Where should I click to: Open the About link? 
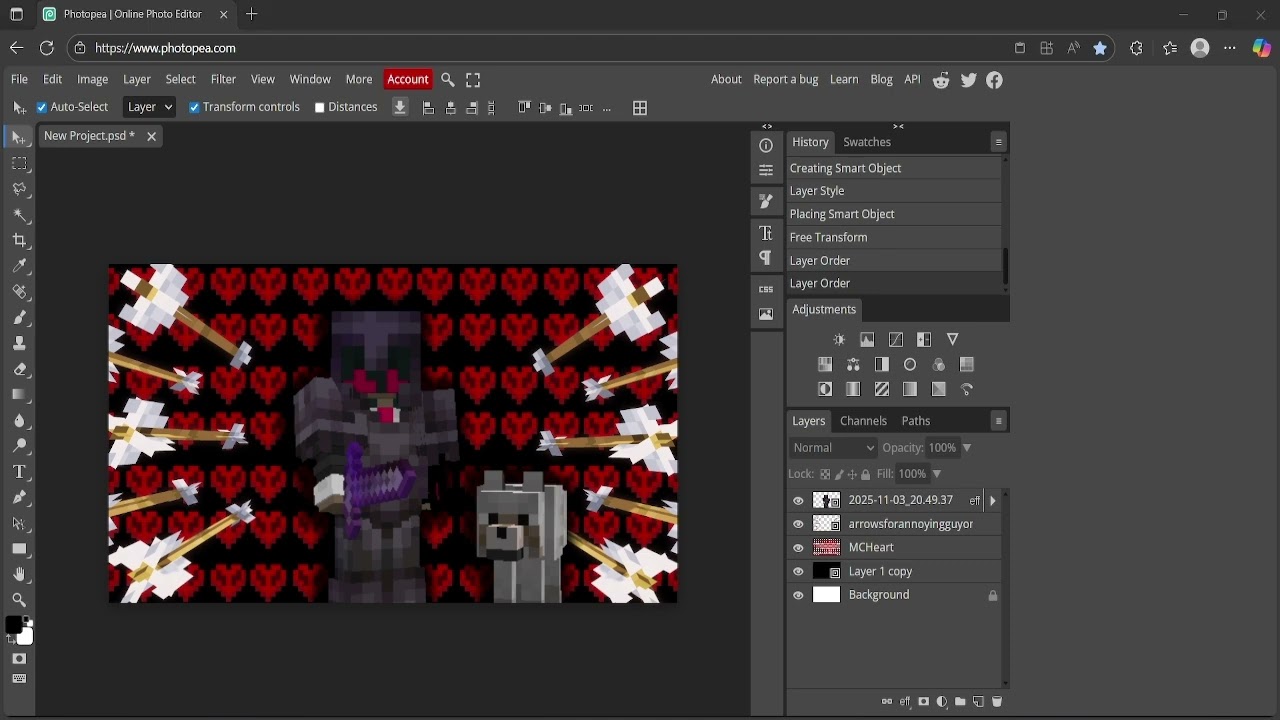coord(726,79)
